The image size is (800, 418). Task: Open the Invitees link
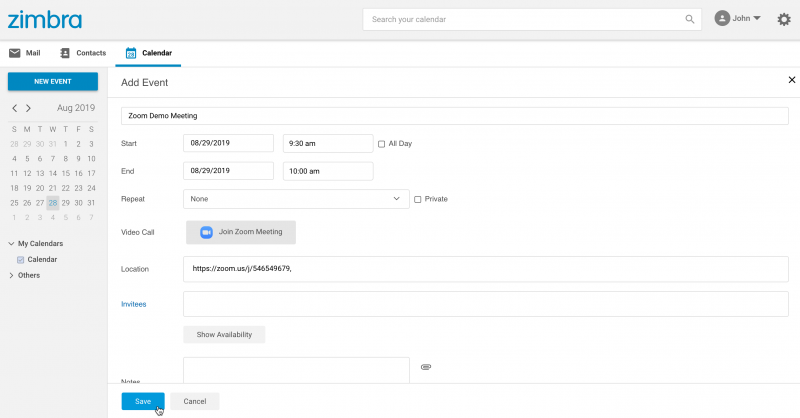(x=134, y=304)
